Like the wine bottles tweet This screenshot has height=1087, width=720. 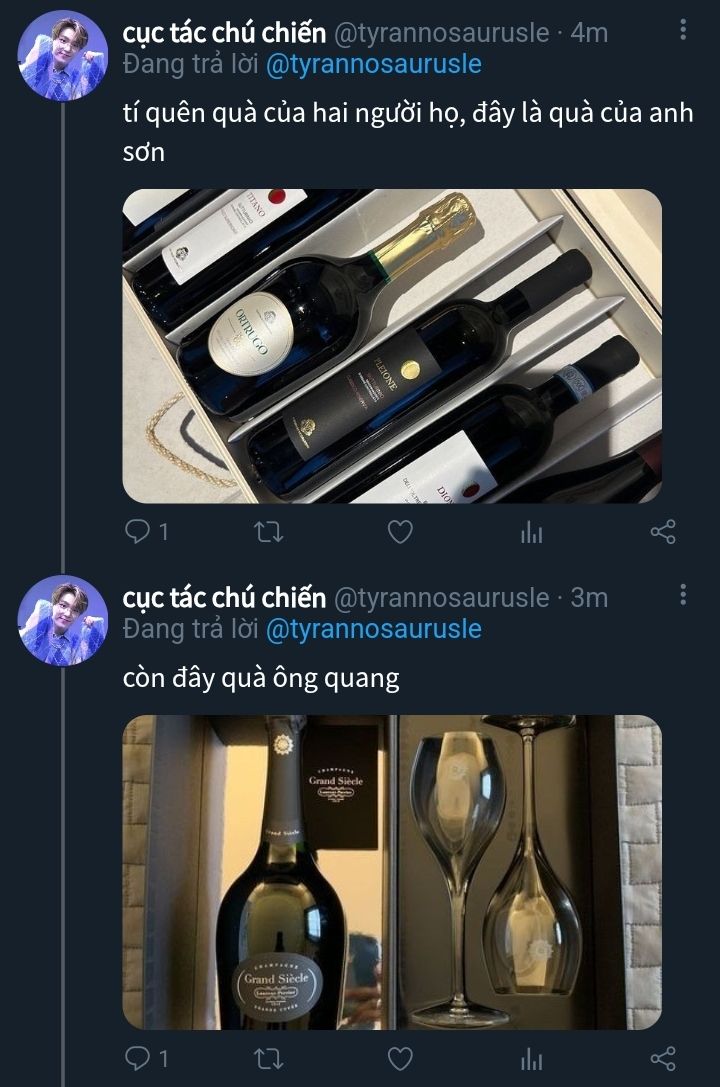pos(400,532)
